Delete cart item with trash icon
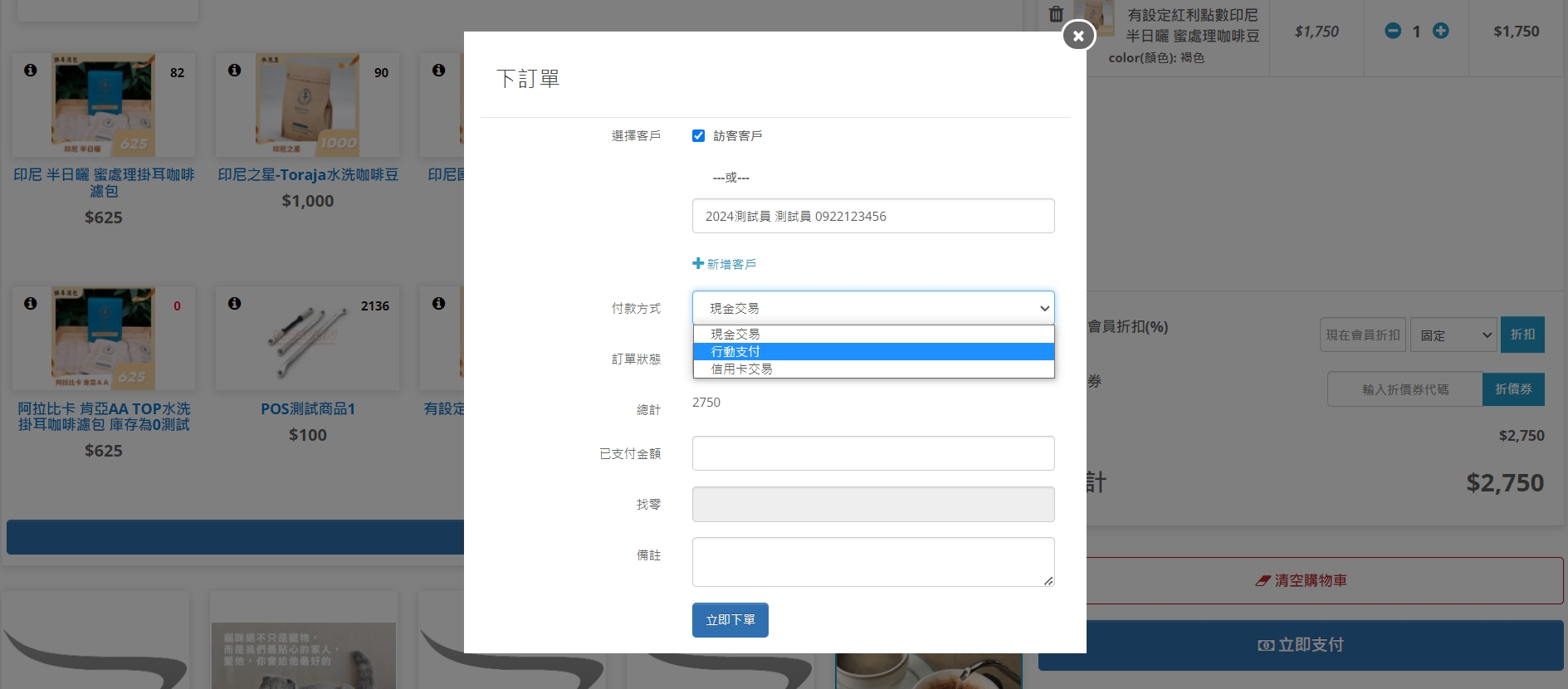Screen dimensions: 1568x689 [x=1056, y=14]
